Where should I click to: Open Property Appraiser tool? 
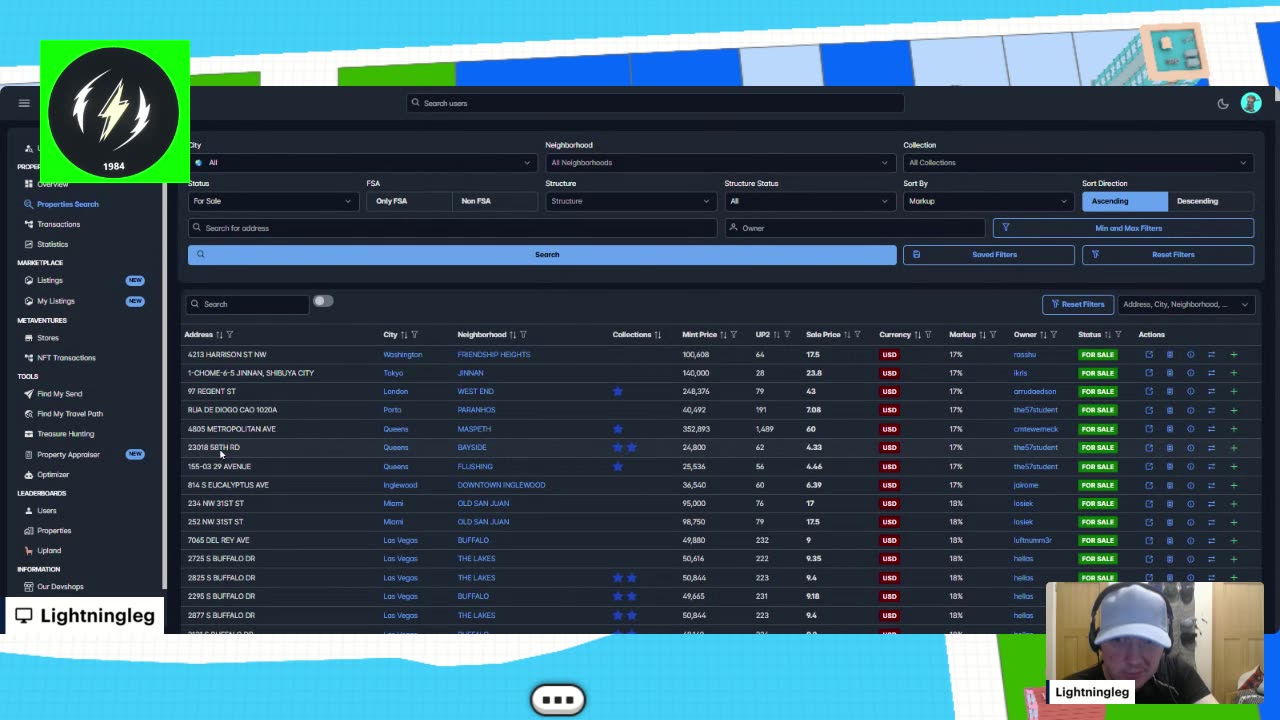coord(68,455)
